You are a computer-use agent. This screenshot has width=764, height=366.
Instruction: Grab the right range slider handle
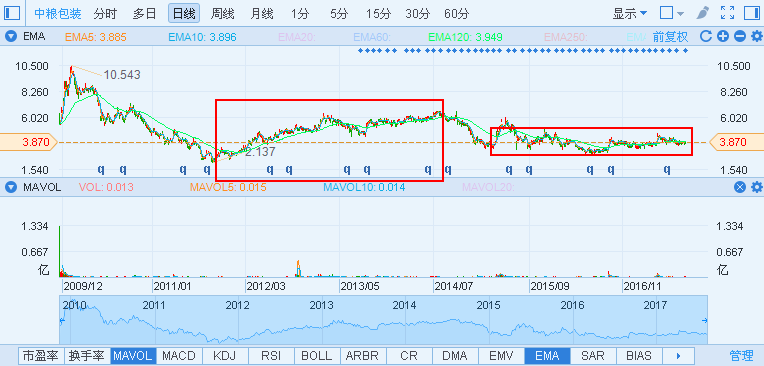click(x=705, y=320)
